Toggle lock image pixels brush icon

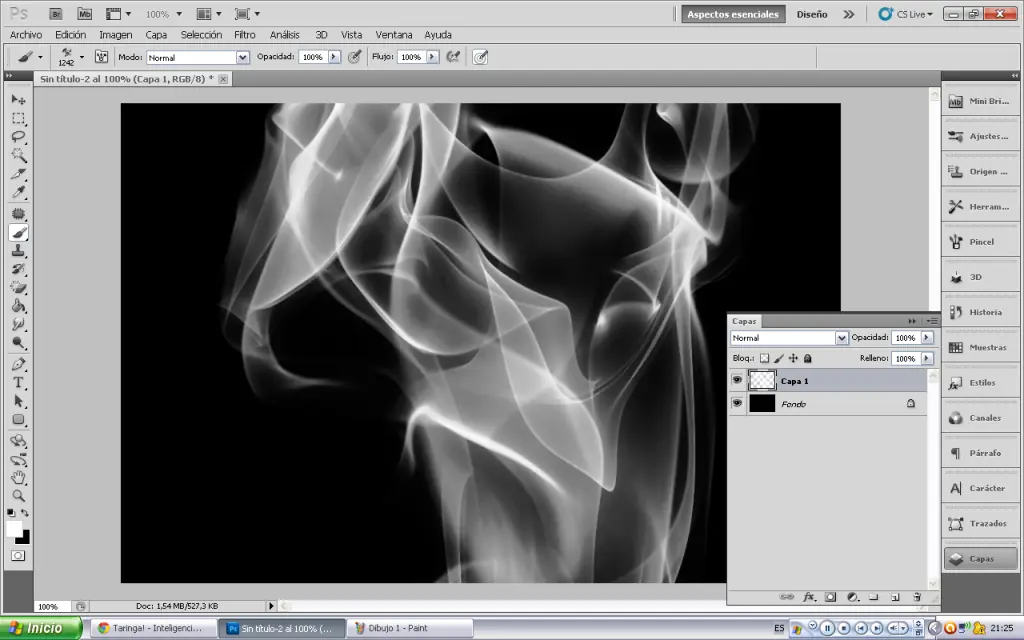(x=778, y=358)
